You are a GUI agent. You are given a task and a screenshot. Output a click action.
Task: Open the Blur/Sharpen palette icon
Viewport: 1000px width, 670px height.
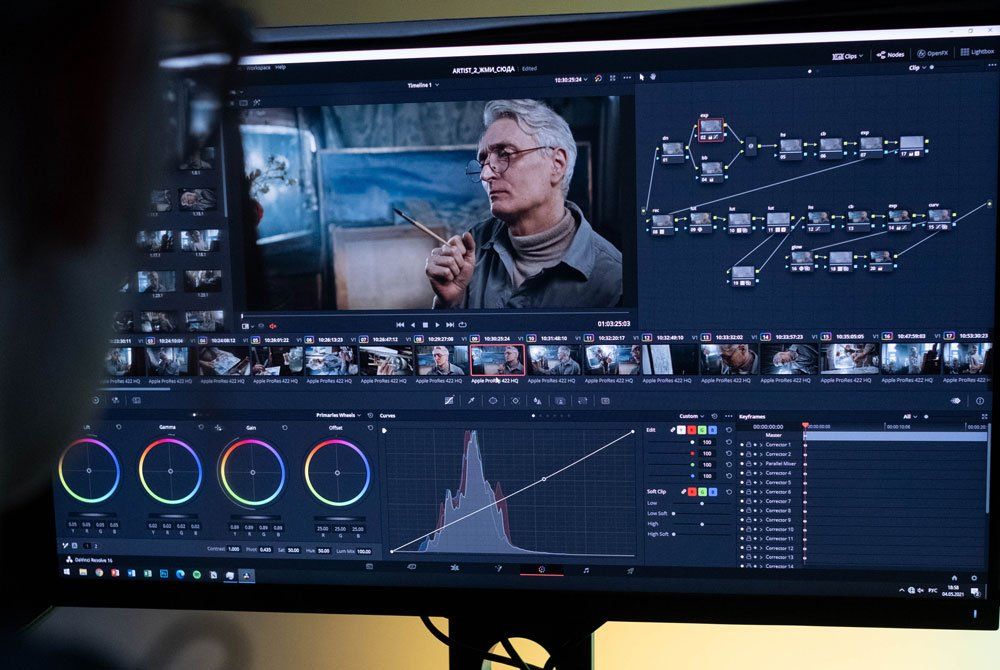[x=538, y=401]
